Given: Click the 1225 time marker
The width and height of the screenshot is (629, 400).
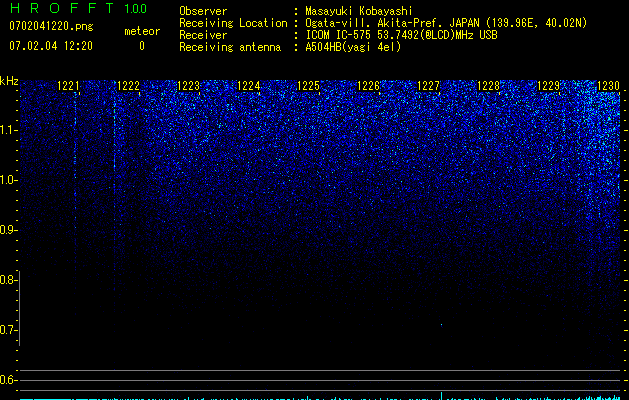Looking at the screenshot, I should click(x=308, y=86).
